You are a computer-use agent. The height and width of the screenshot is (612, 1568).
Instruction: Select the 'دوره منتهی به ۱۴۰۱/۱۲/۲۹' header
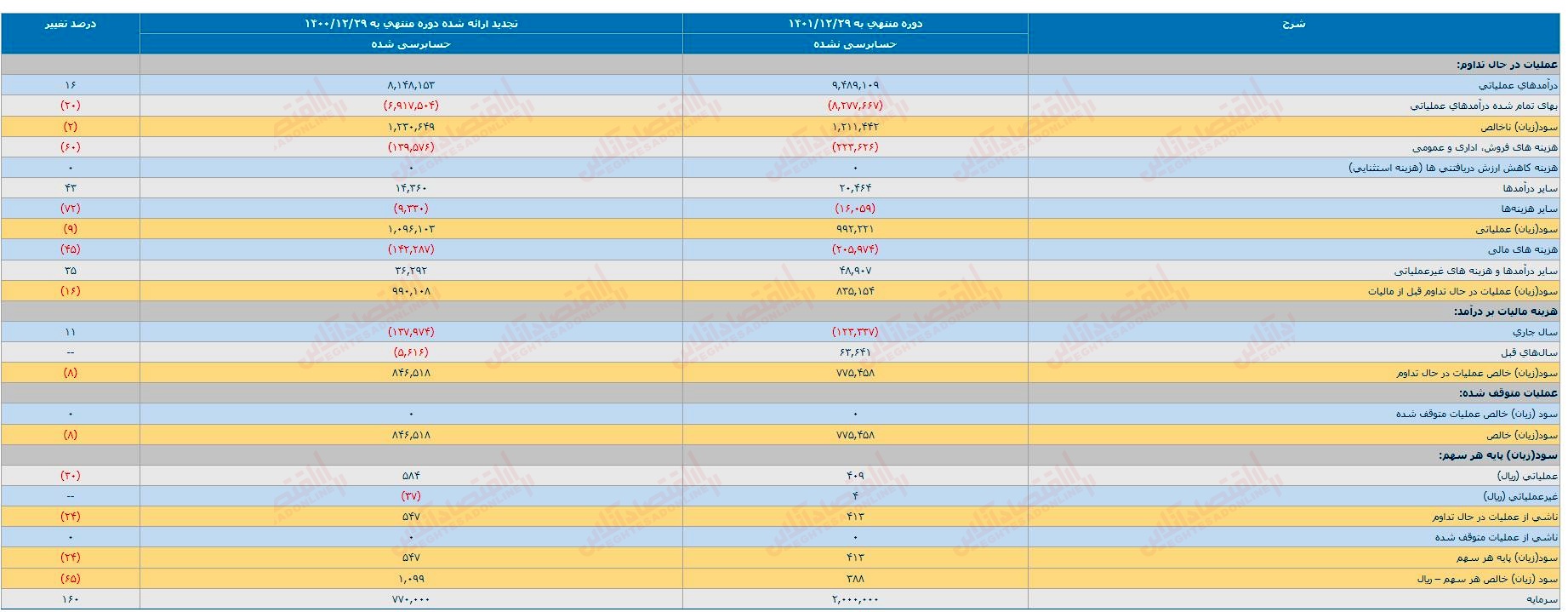(854, 24)
